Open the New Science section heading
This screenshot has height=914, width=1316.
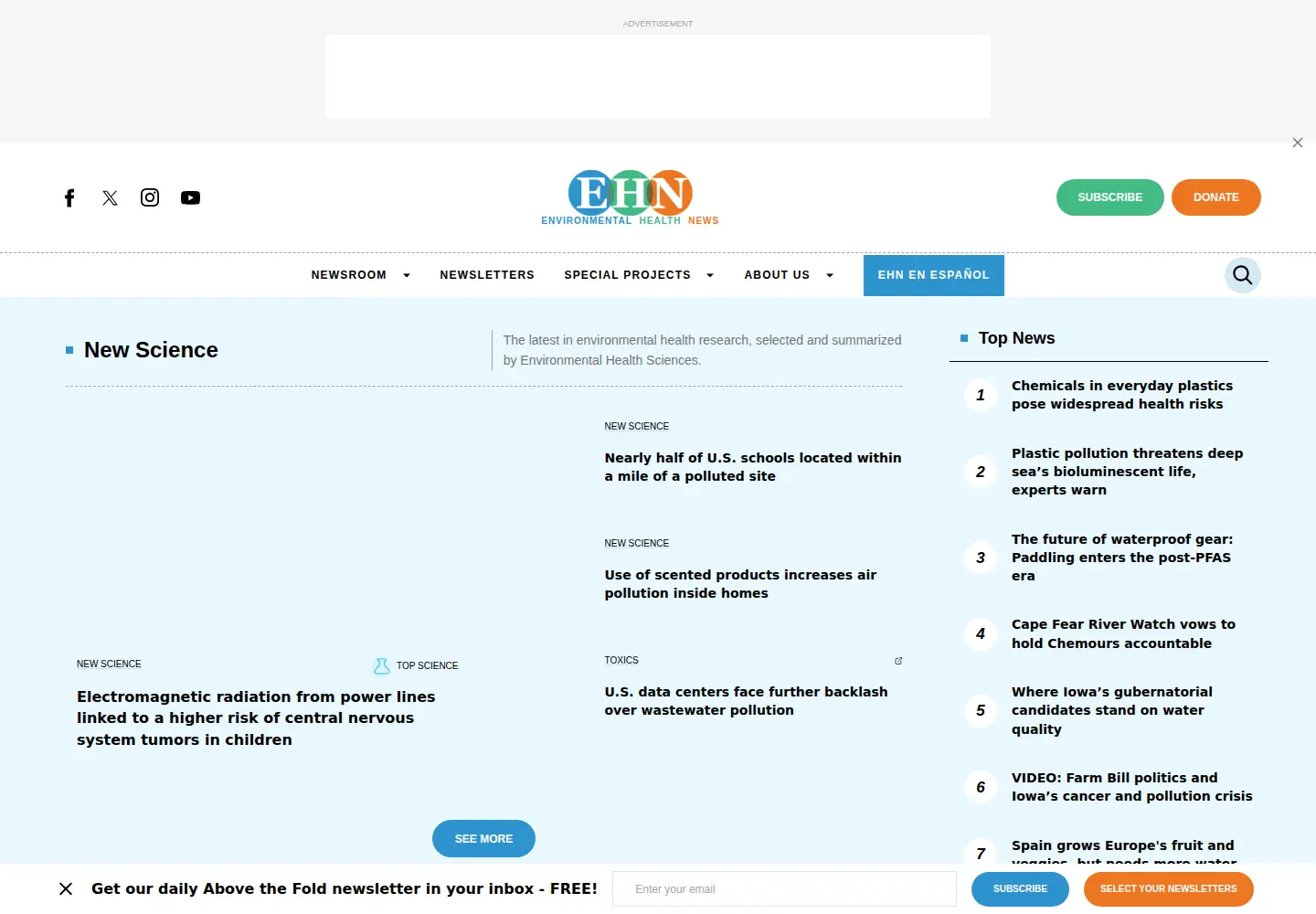[x=151, y=350]
